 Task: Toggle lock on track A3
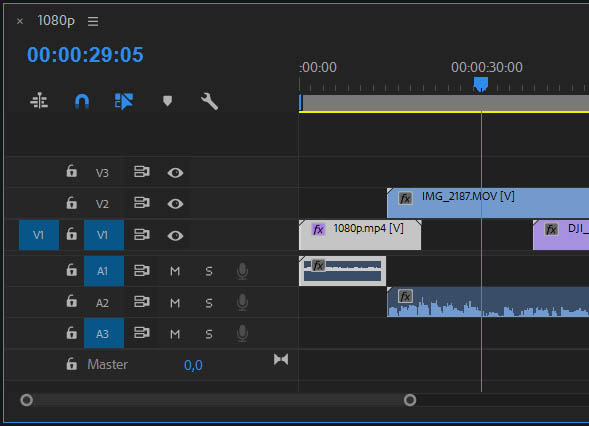point(71,332)
